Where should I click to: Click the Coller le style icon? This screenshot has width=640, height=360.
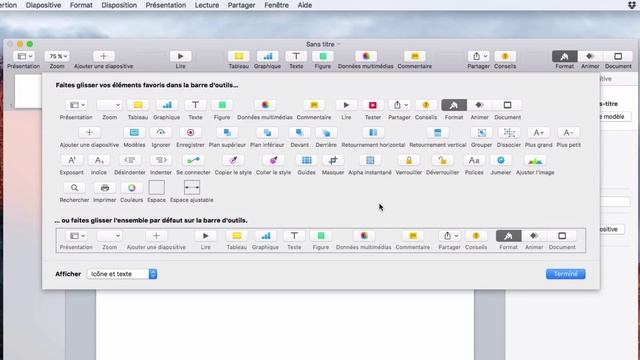pyautogui.click(x=273, y=160)
